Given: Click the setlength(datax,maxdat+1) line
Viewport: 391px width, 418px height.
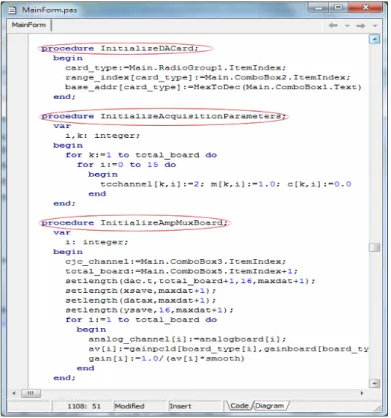Looking at the screenshot, I should pyautogui.click(x=140, y=300).
